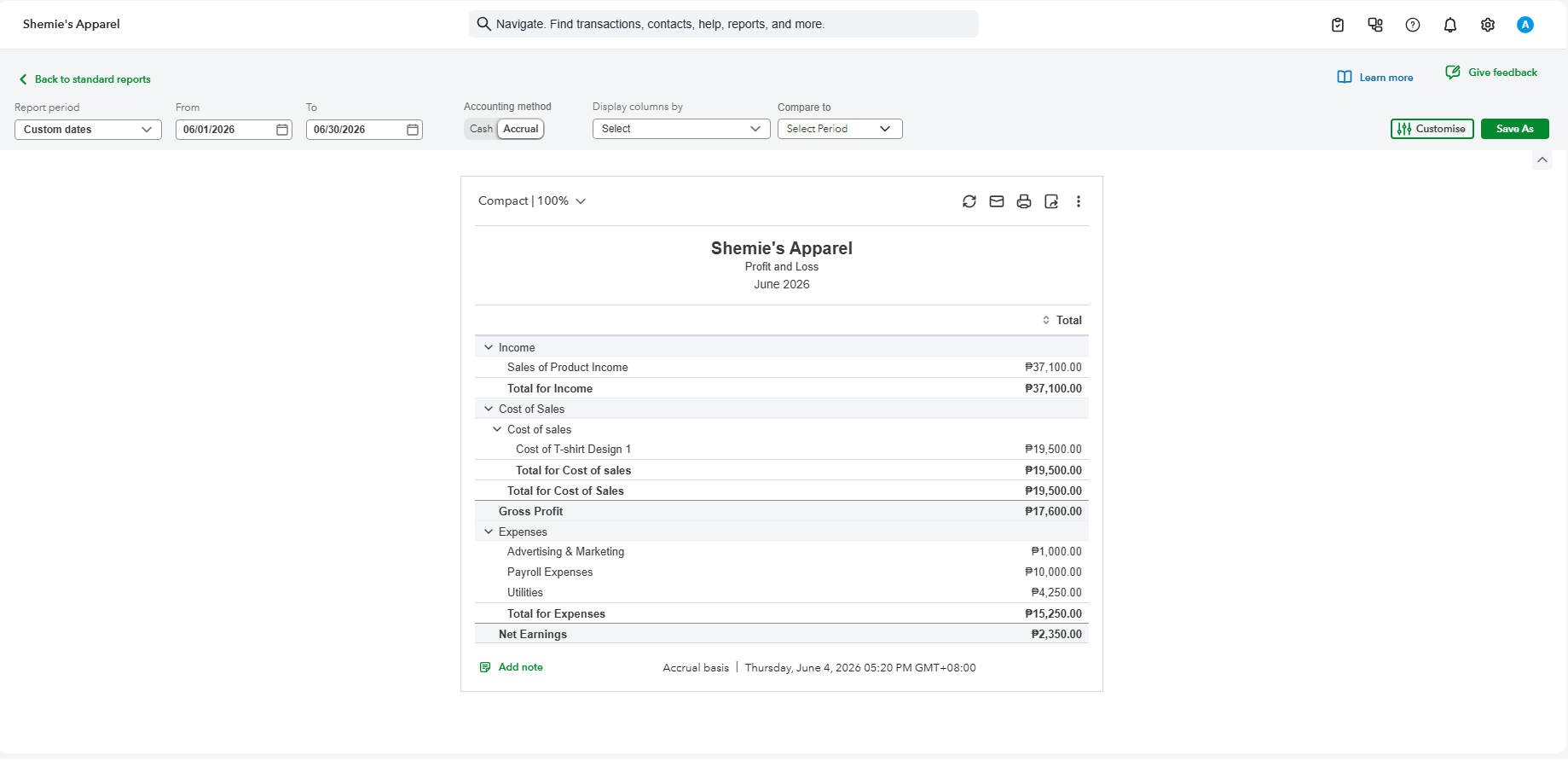This screenshot has height=761, width=1568.
Task: Open the settings gear menu
Action: point(1488,25)
